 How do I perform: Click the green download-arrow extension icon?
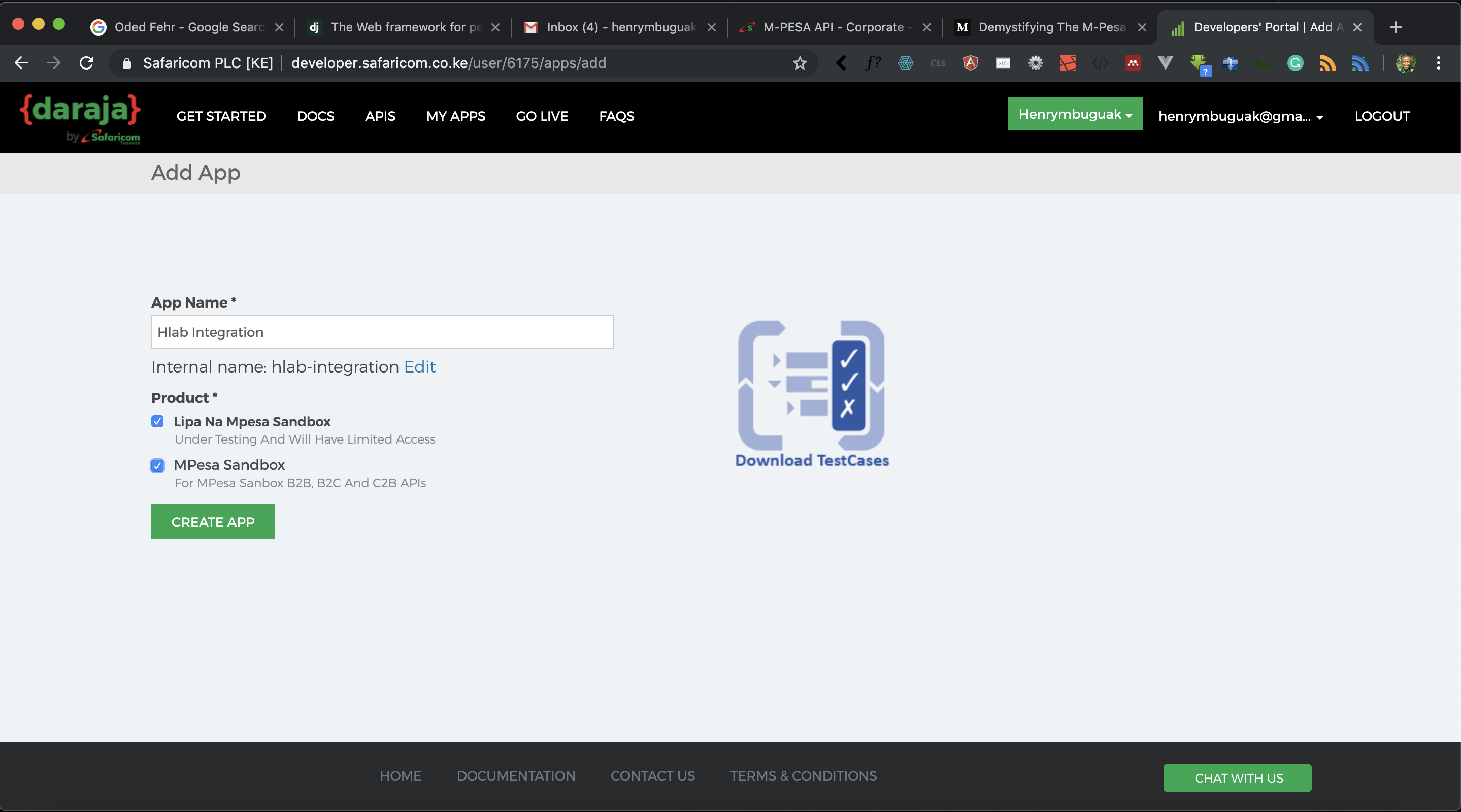(1200, 64)
